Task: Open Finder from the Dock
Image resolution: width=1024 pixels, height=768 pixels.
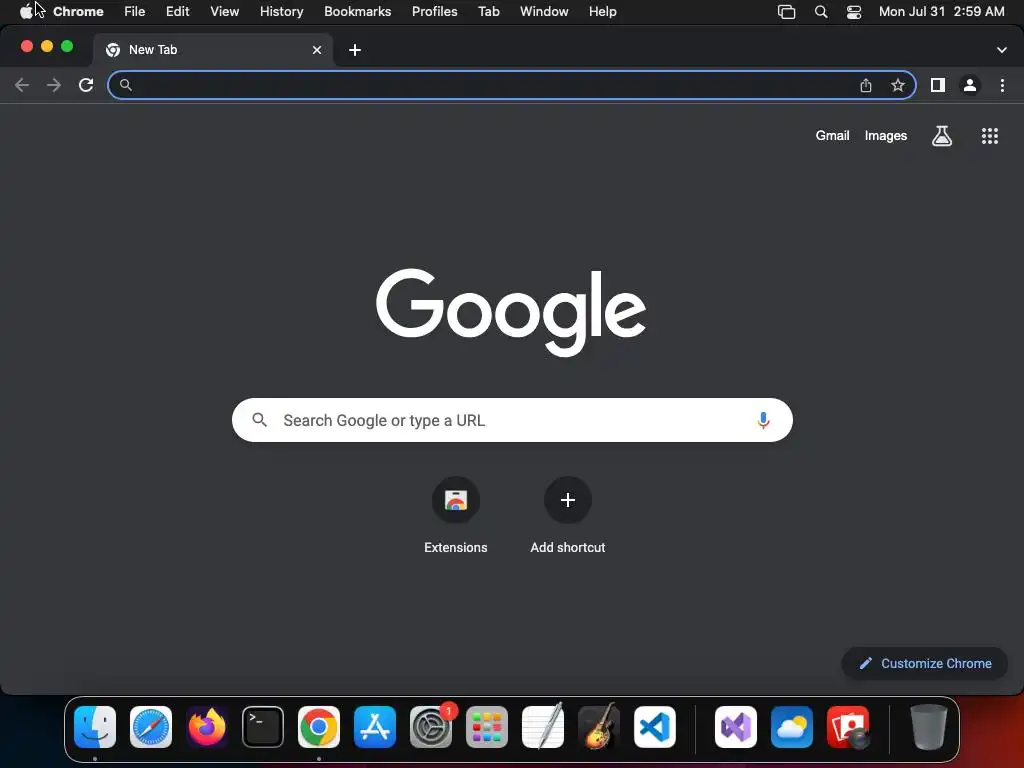Action: pos(95,727)
